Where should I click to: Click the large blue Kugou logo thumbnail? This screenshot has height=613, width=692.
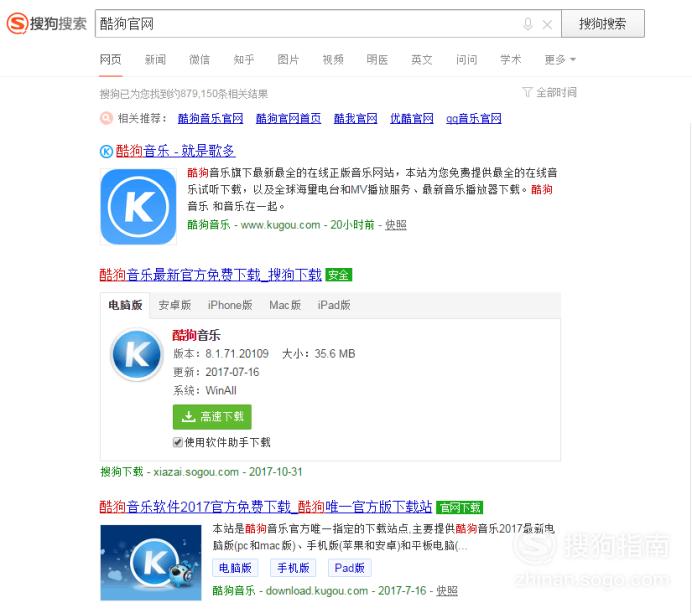[139, 207]
